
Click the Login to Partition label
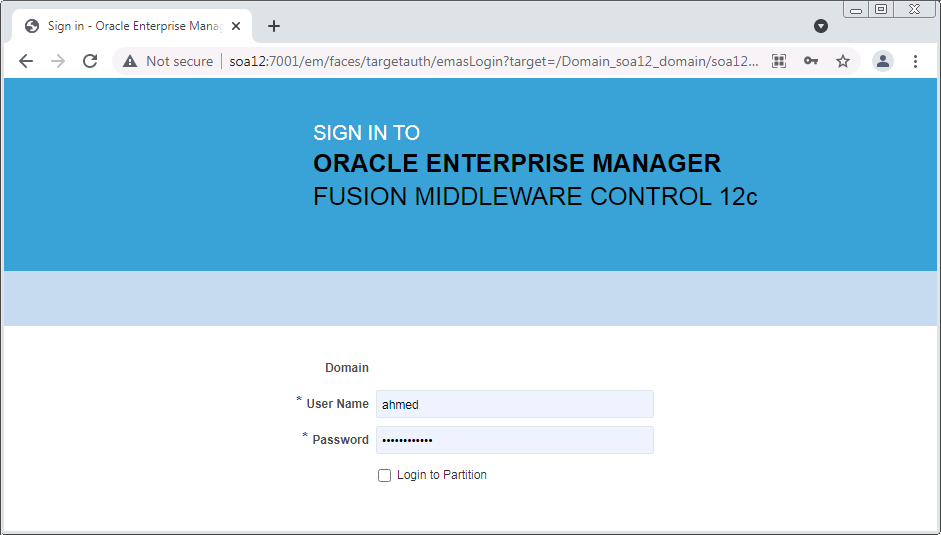[441, 475]
